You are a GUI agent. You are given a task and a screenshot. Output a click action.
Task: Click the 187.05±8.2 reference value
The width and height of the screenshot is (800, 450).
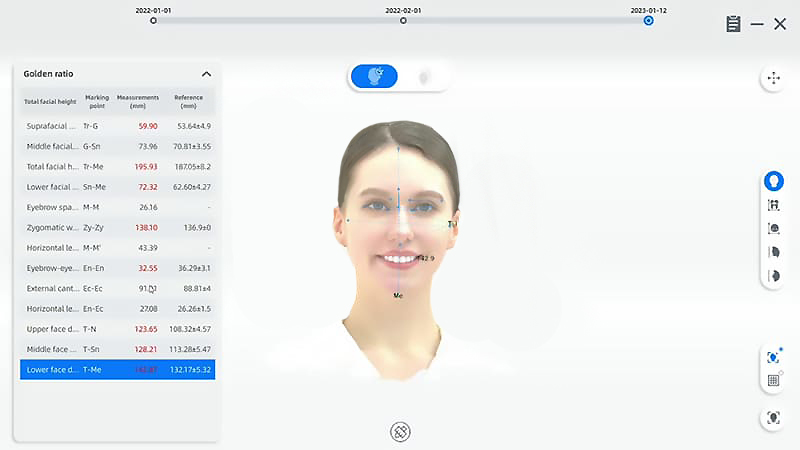193,167
